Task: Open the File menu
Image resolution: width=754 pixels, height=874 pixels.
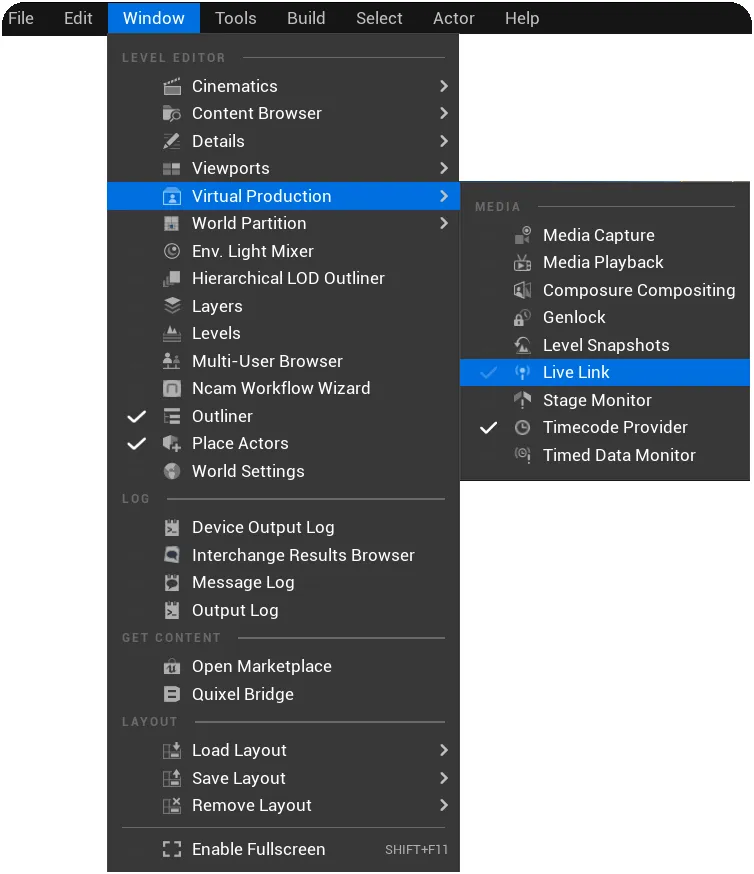Action: (x=21, y=18)
